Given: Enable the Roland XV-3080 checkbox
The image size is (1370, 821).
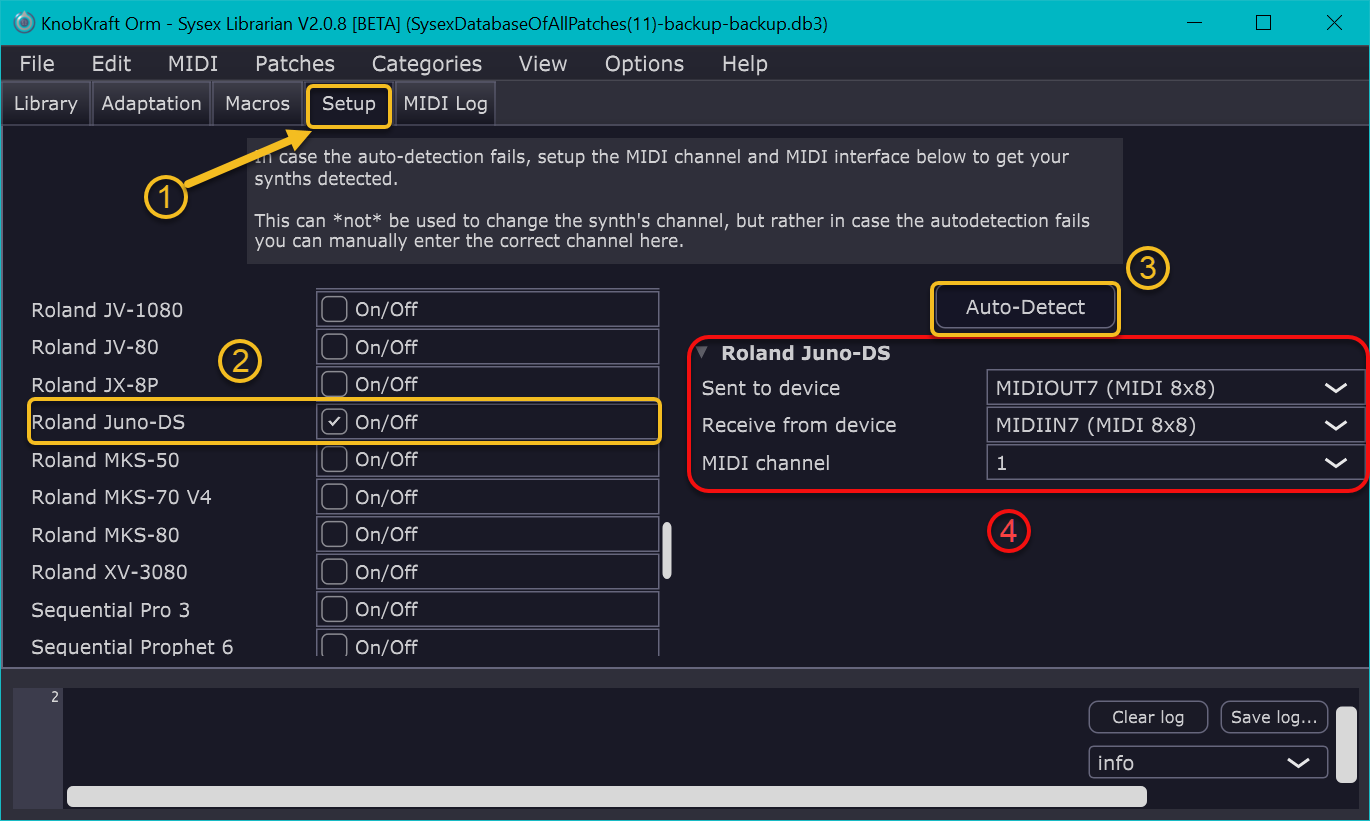Looking at the screenshot, I should pyautogui.click(x=334, y=572).
